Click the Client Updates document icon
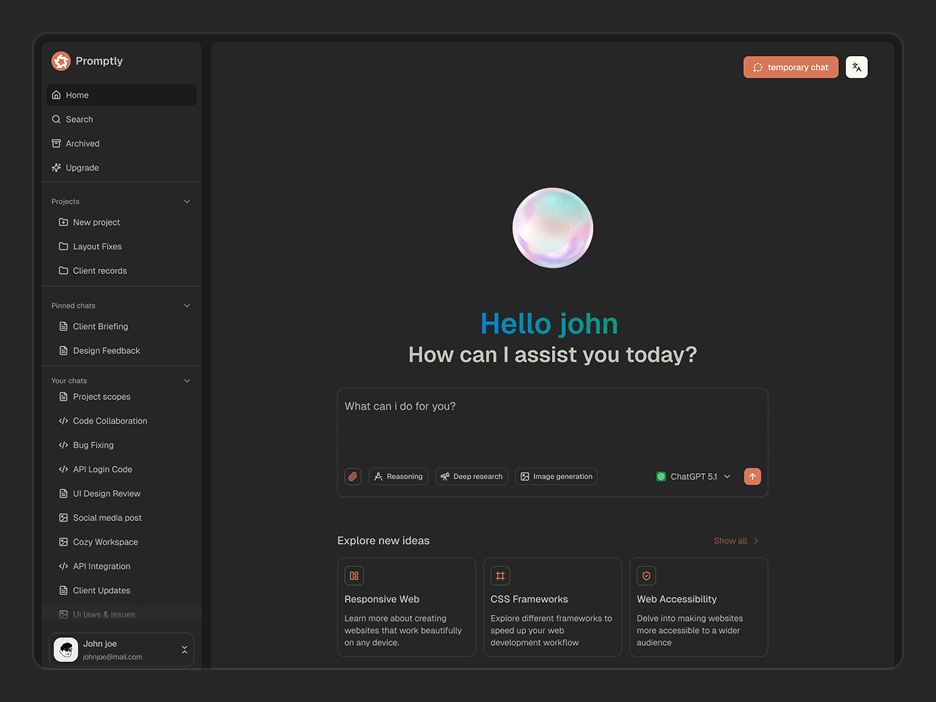936x702 pixels. [63, 590]
